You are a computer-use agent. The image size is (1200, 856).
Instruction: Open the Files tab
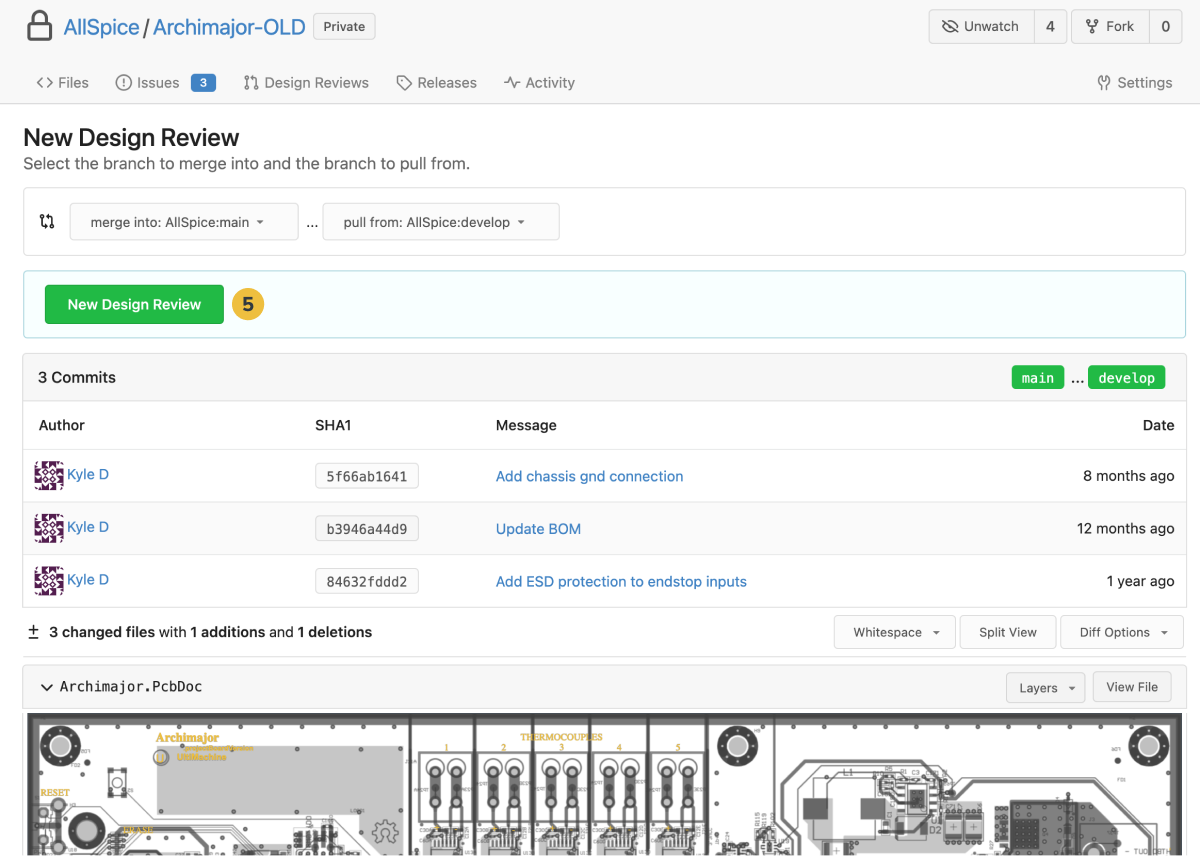tap(62, 83)
